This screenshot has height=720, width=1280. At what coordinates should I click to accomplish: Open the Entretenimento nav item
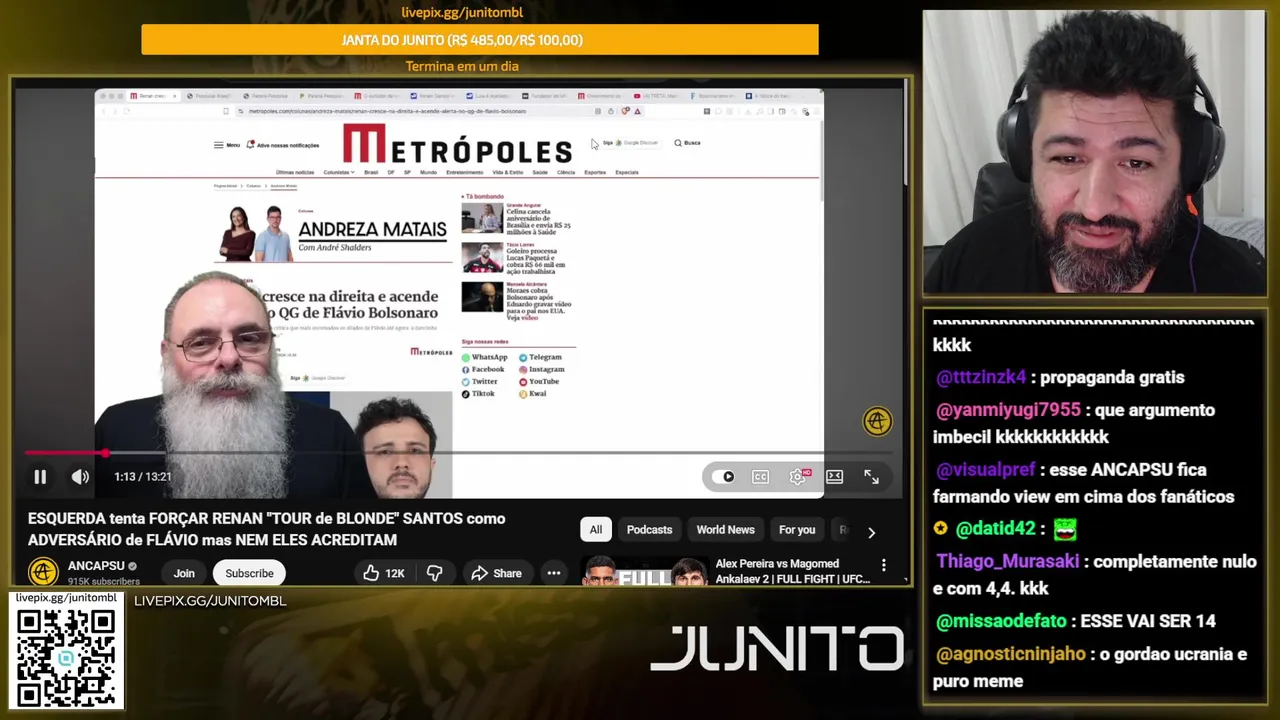pos(464,172)
